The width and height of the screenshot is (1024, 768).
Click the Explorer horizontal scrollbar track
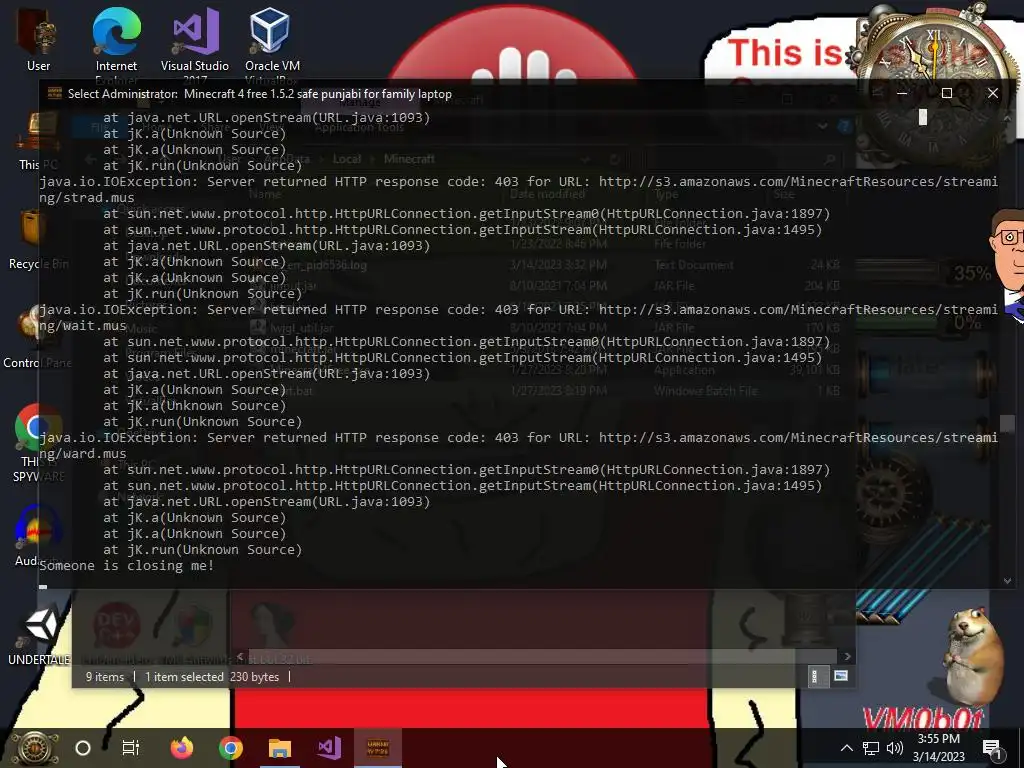pyautogui.click(x=543, y=656)
